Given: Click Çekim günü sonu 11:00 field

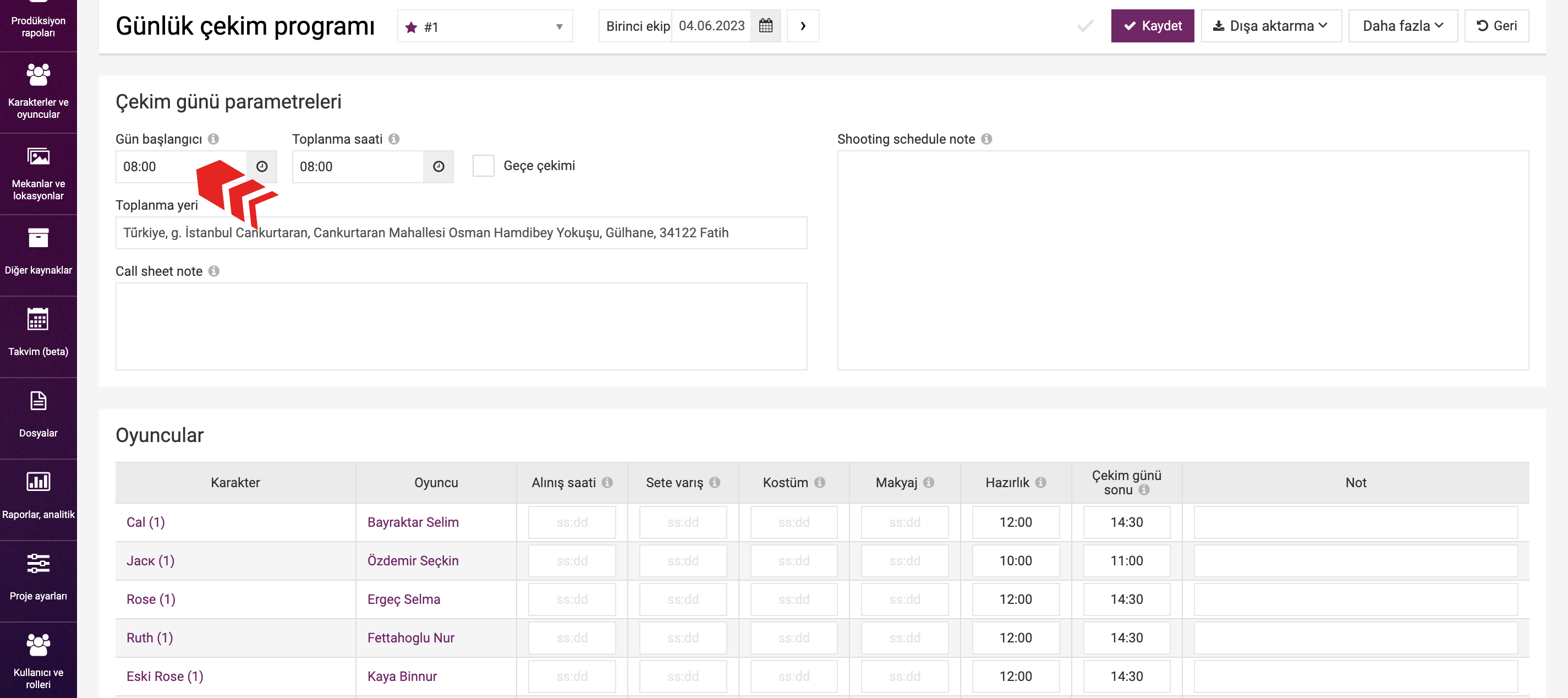Looking at the screenshot, I should (1126, 560).
